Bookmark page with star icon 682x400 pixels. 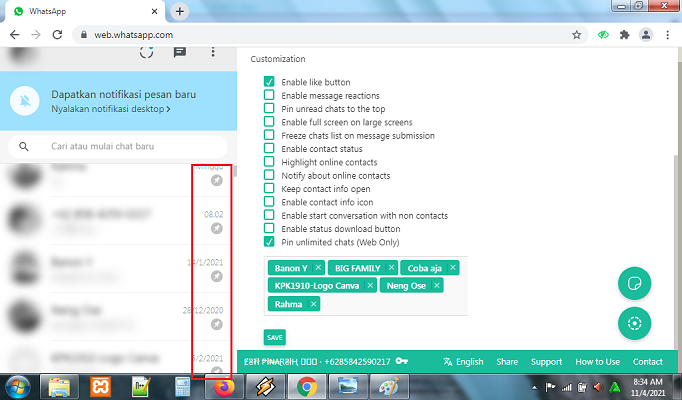tap(577, 35)
